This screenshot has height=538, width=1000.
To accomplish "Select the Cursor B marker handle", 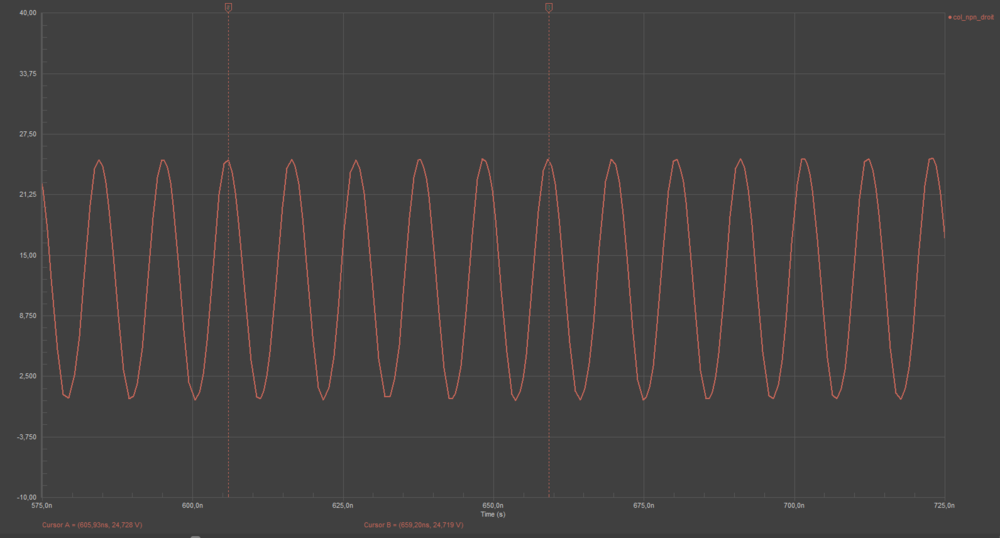I will point(549,7).
